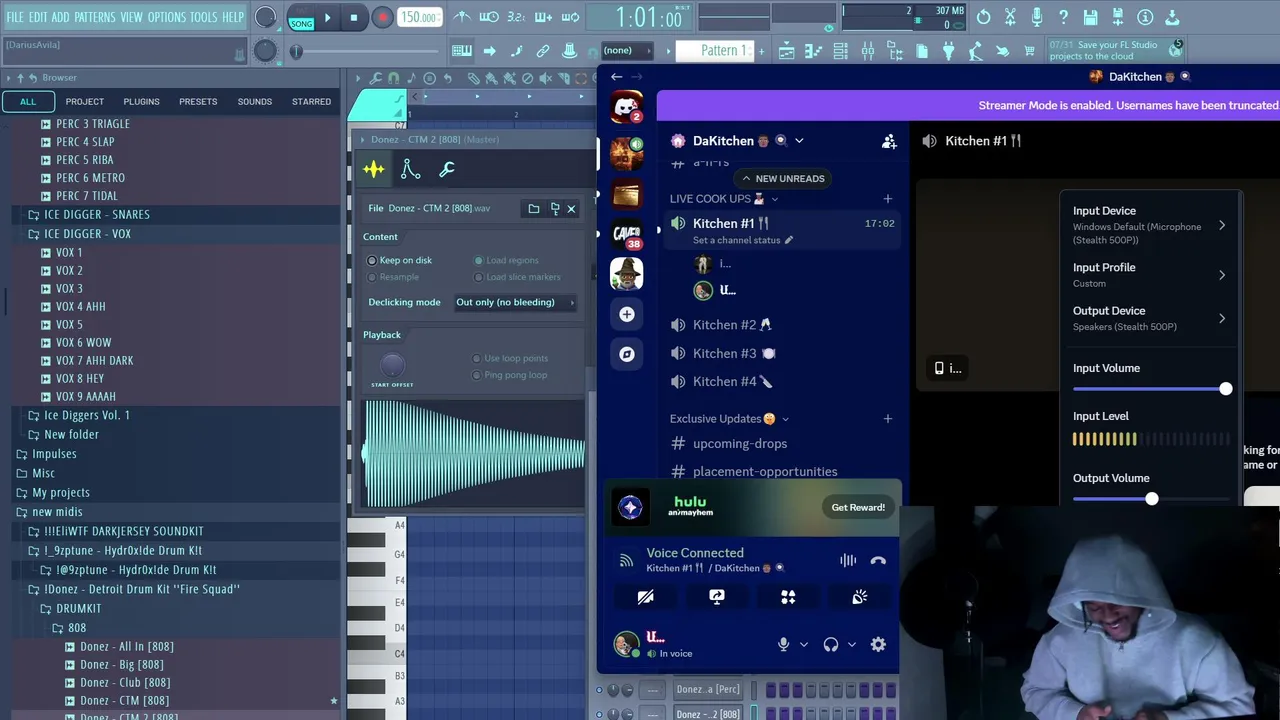Open the sampler envelope tab icon
This screenshot has width=1280, height=720.
click(410, 169)
